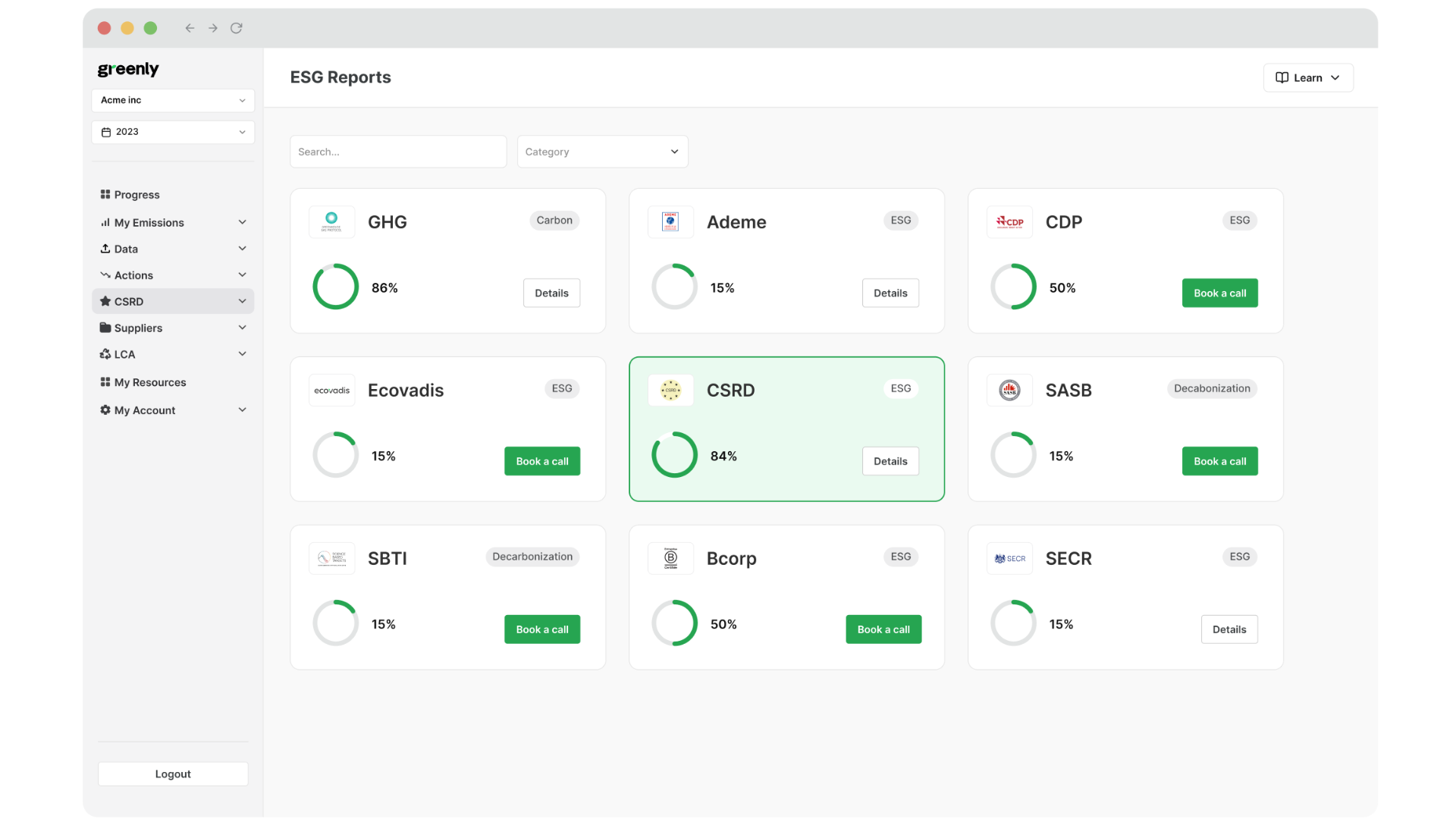Click the Bcorp logo
The height and width of the screenshot is (819, 1456).
[x=670, y=559]
